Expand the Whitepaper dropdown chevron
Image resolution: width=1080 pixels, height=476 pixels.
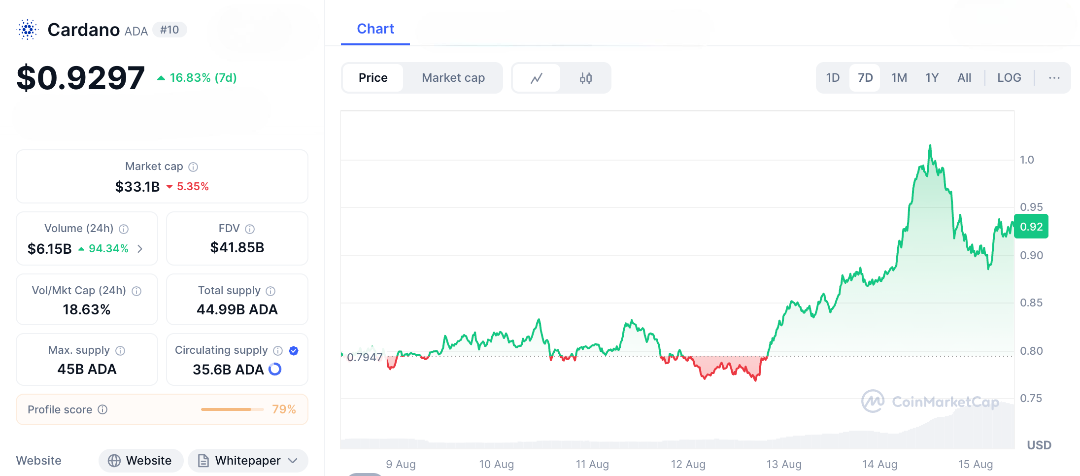pyautogui.click(x=292, y=460)
